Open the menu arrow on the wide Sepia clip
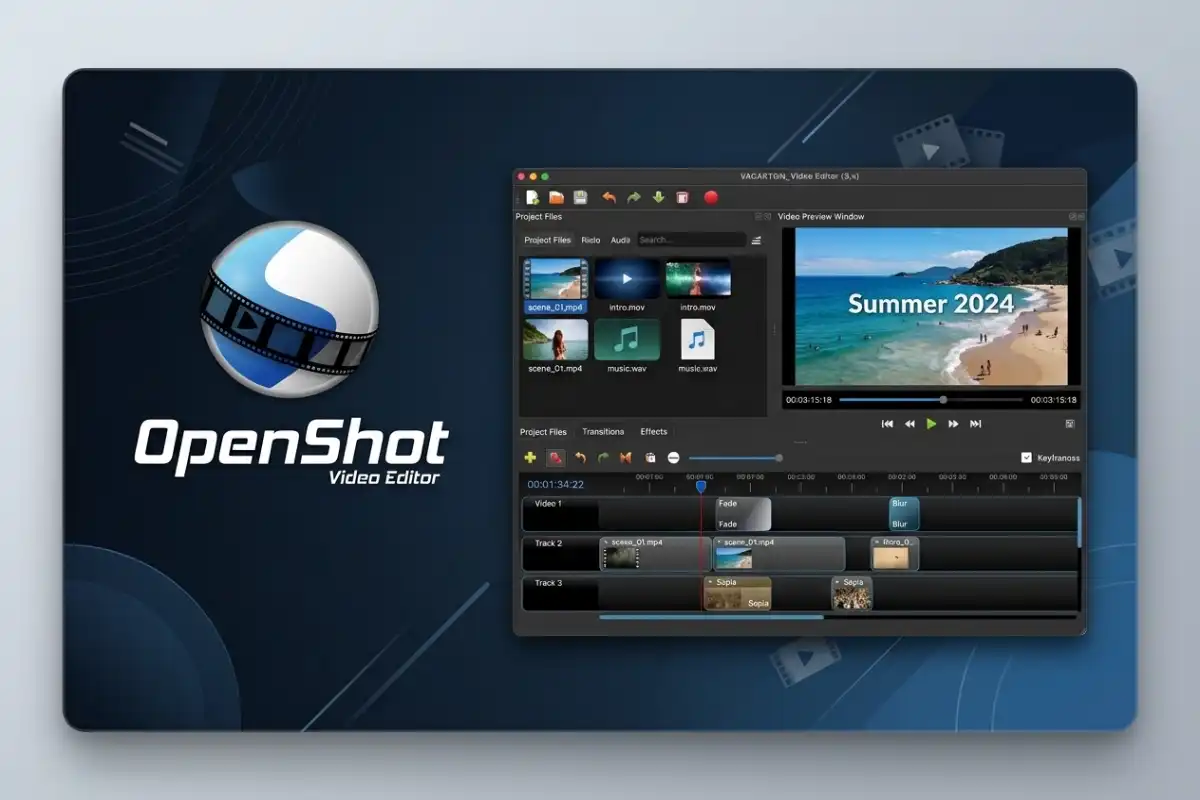 709,581
